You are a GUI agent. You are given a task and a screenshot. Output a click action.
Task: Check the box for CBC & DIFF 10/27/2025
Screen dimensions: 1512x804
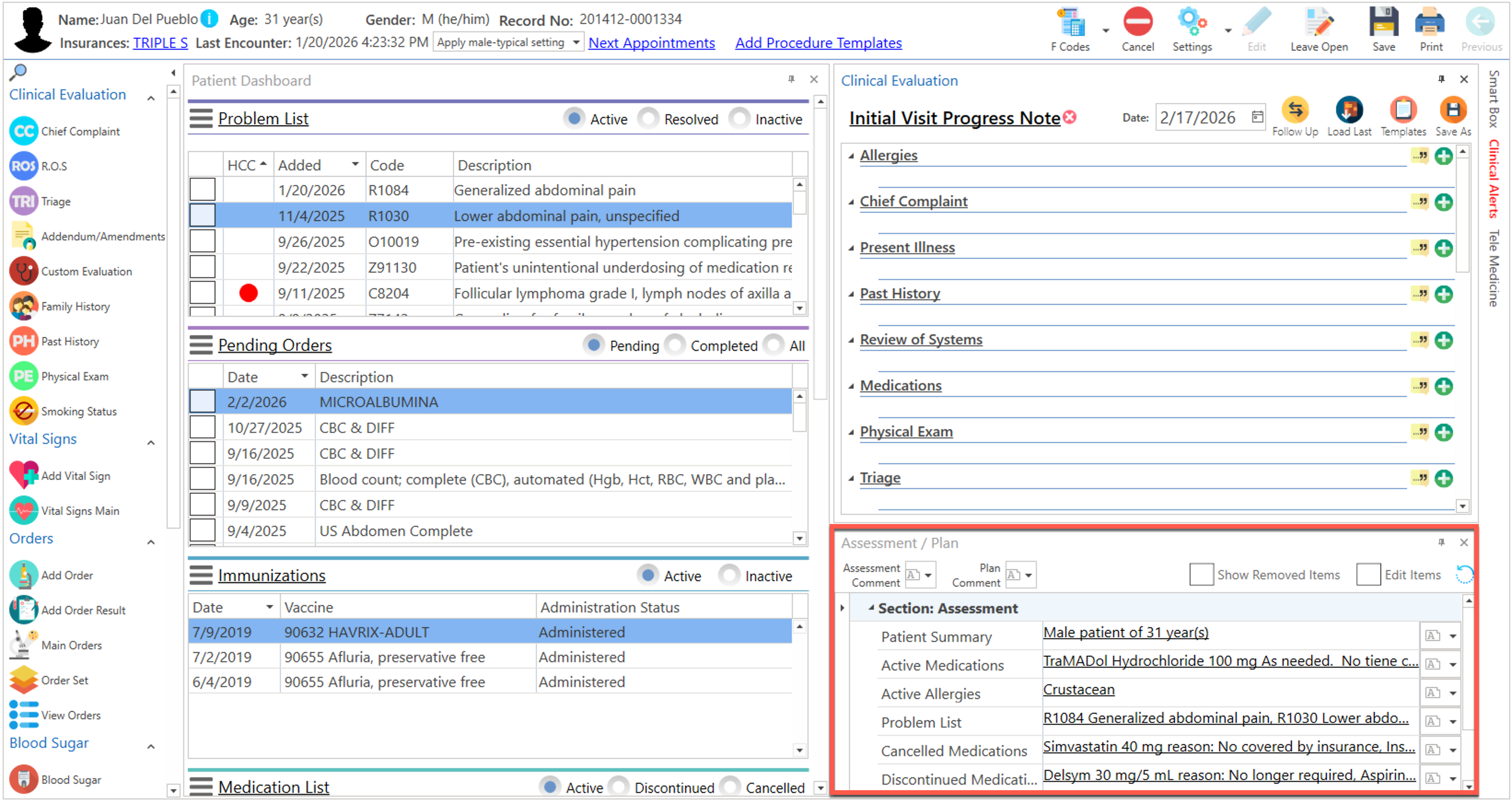[203, 428]
